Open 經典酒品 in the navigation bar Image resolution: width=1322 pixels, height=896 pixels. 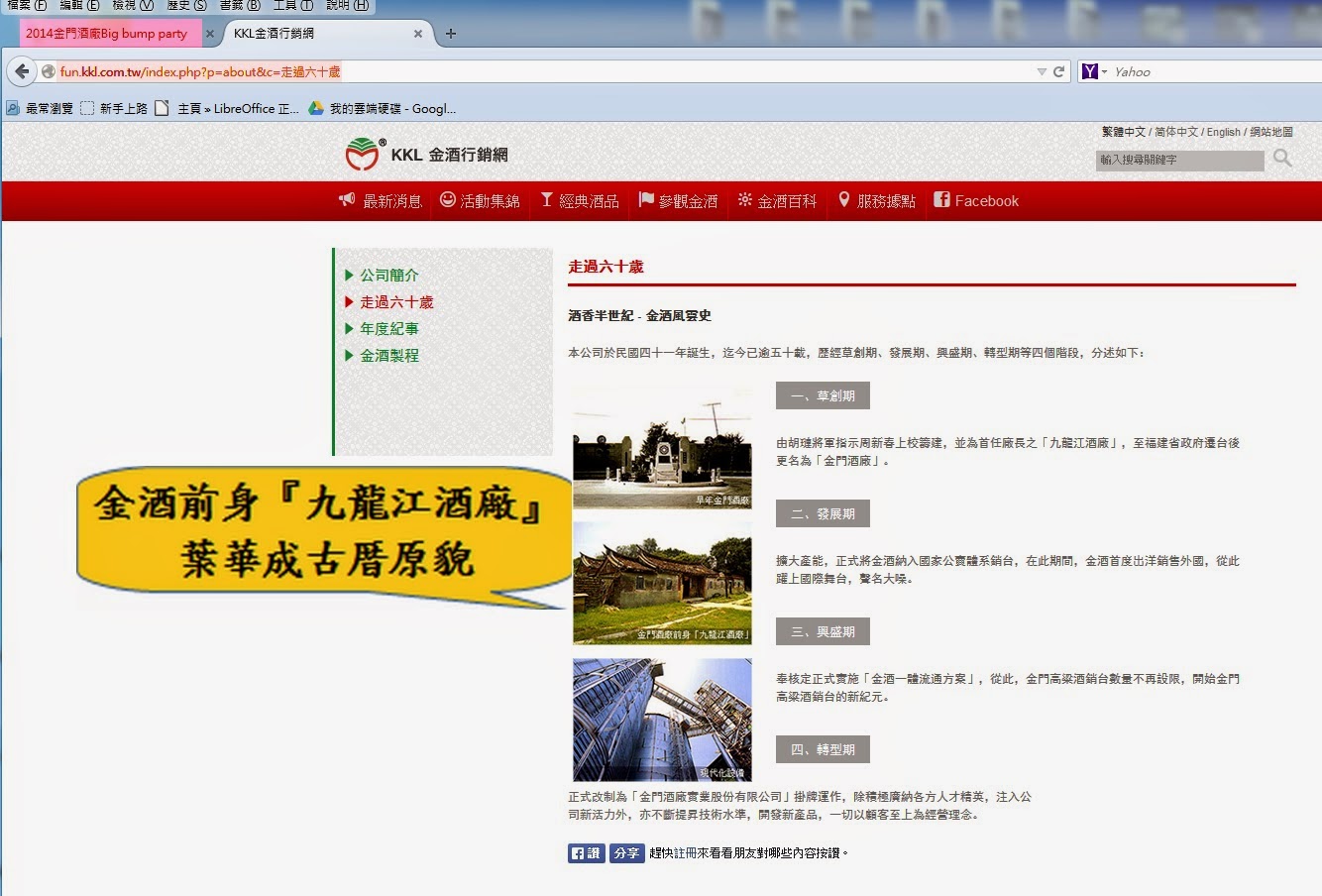(580, 200)
